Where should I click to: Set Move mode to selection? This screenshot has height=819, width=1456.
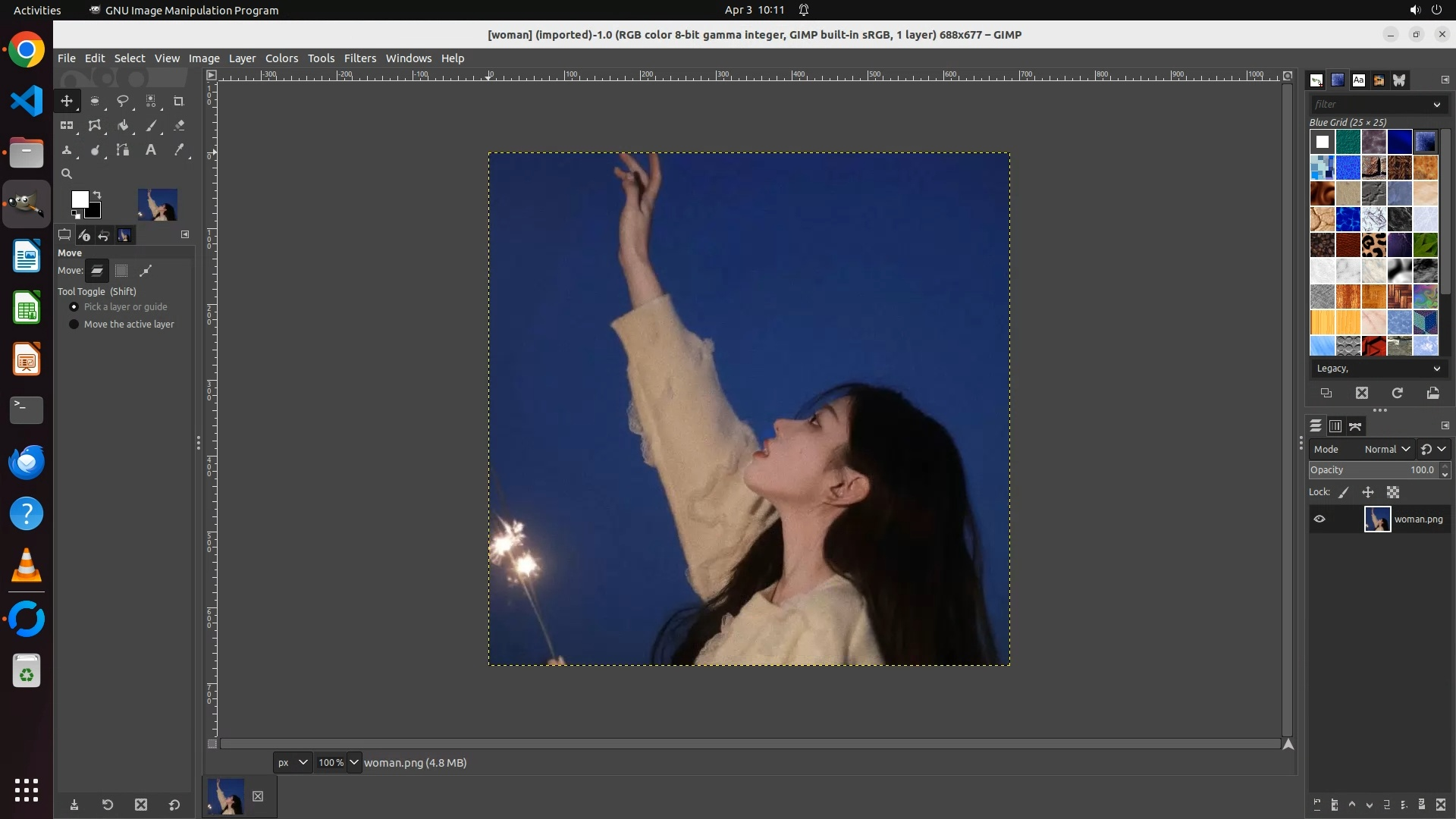[x=121, y=271]
